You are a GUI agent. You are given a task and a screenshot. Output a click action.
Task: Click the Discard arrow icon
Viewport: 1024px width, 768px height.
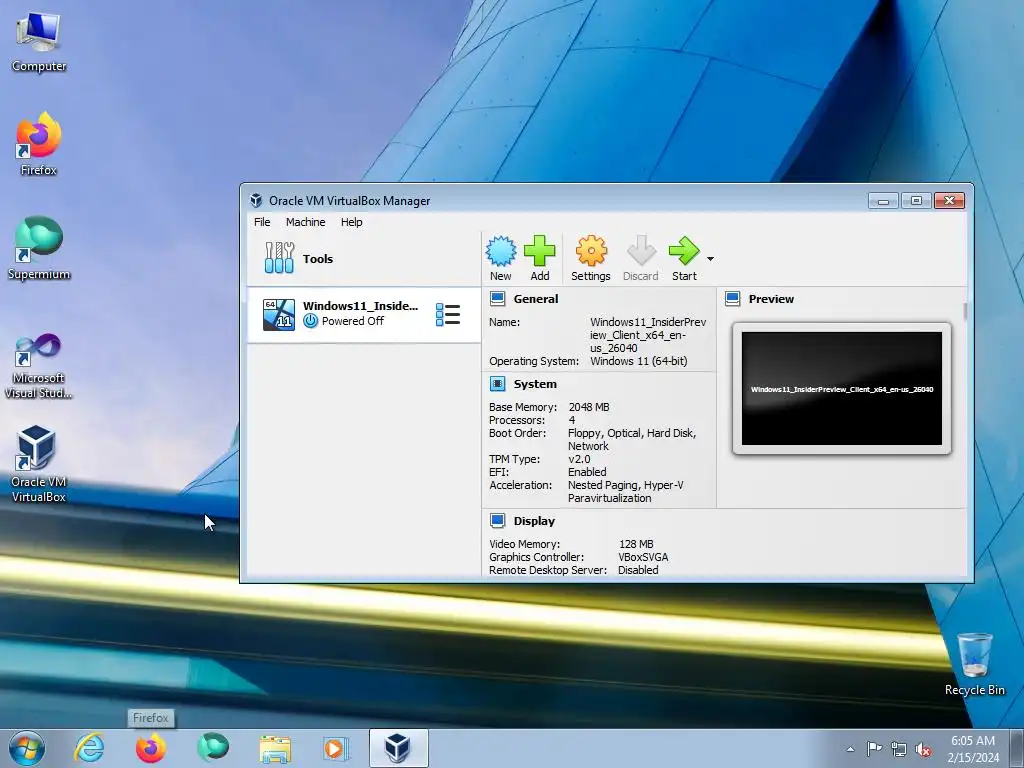(641, 251)
